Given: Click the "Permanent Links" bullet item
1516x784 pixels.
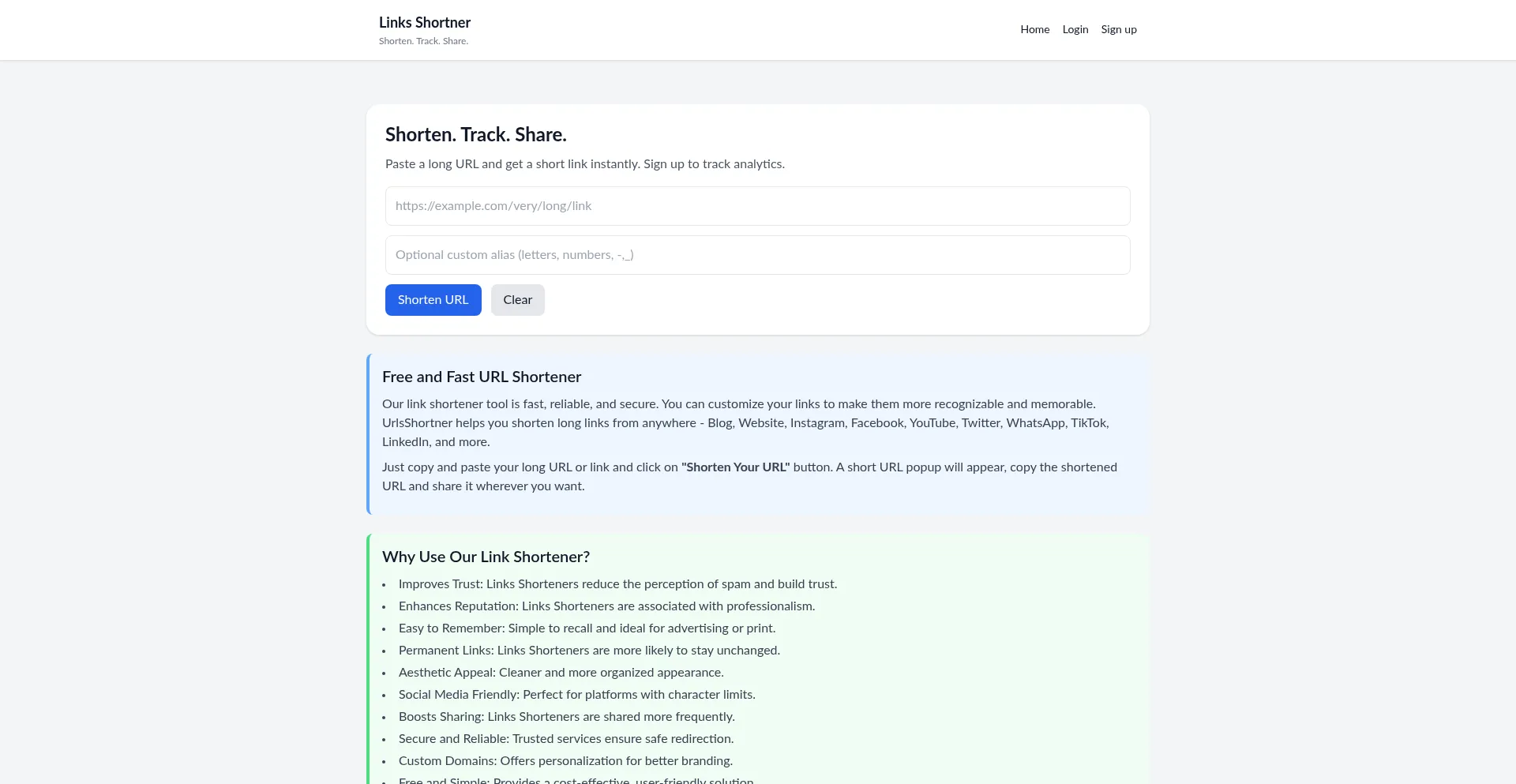Looking at the screenshot, I should click(x=588, y=651).
